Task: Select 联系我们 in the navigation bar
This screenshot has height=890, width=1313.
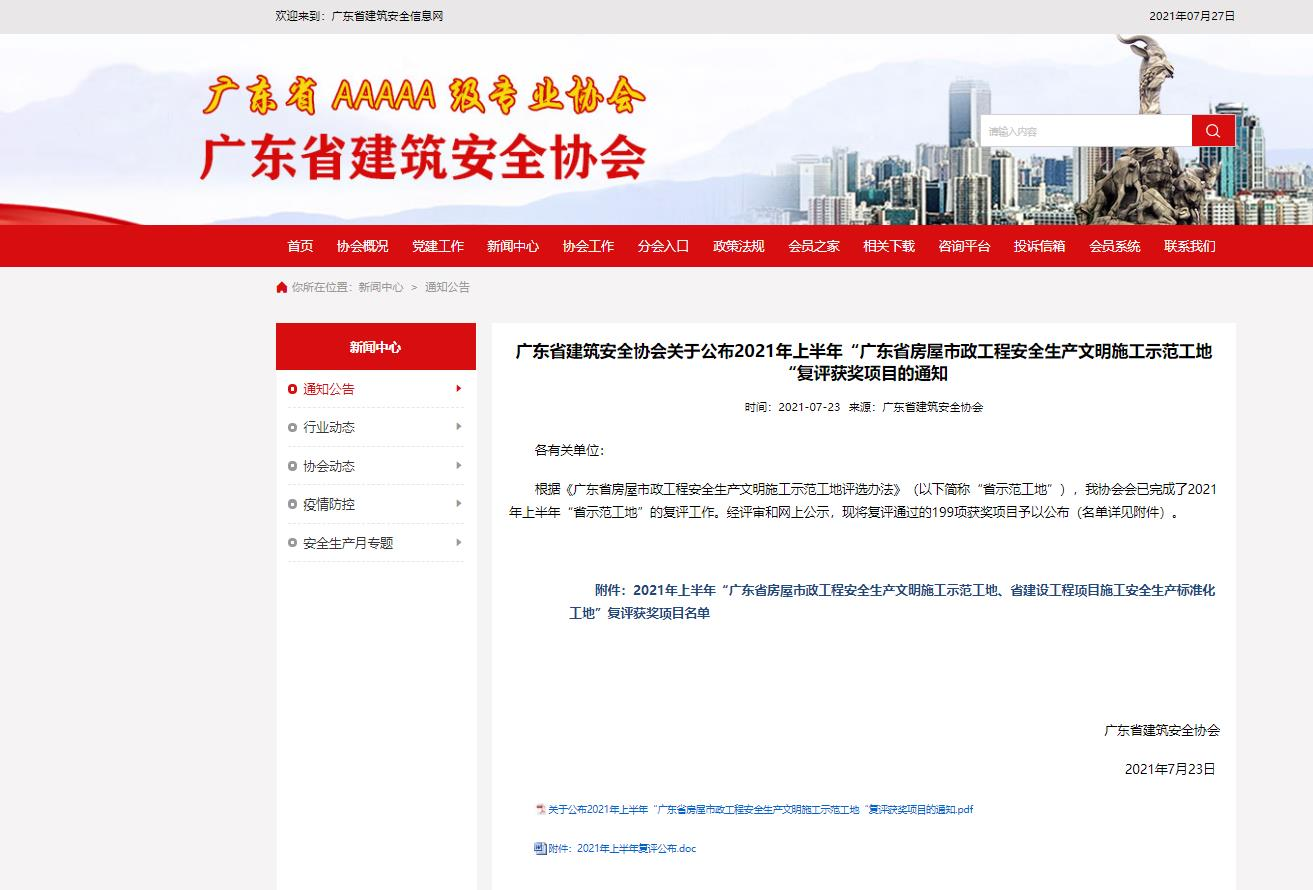Action: (x=1189, y=246)
